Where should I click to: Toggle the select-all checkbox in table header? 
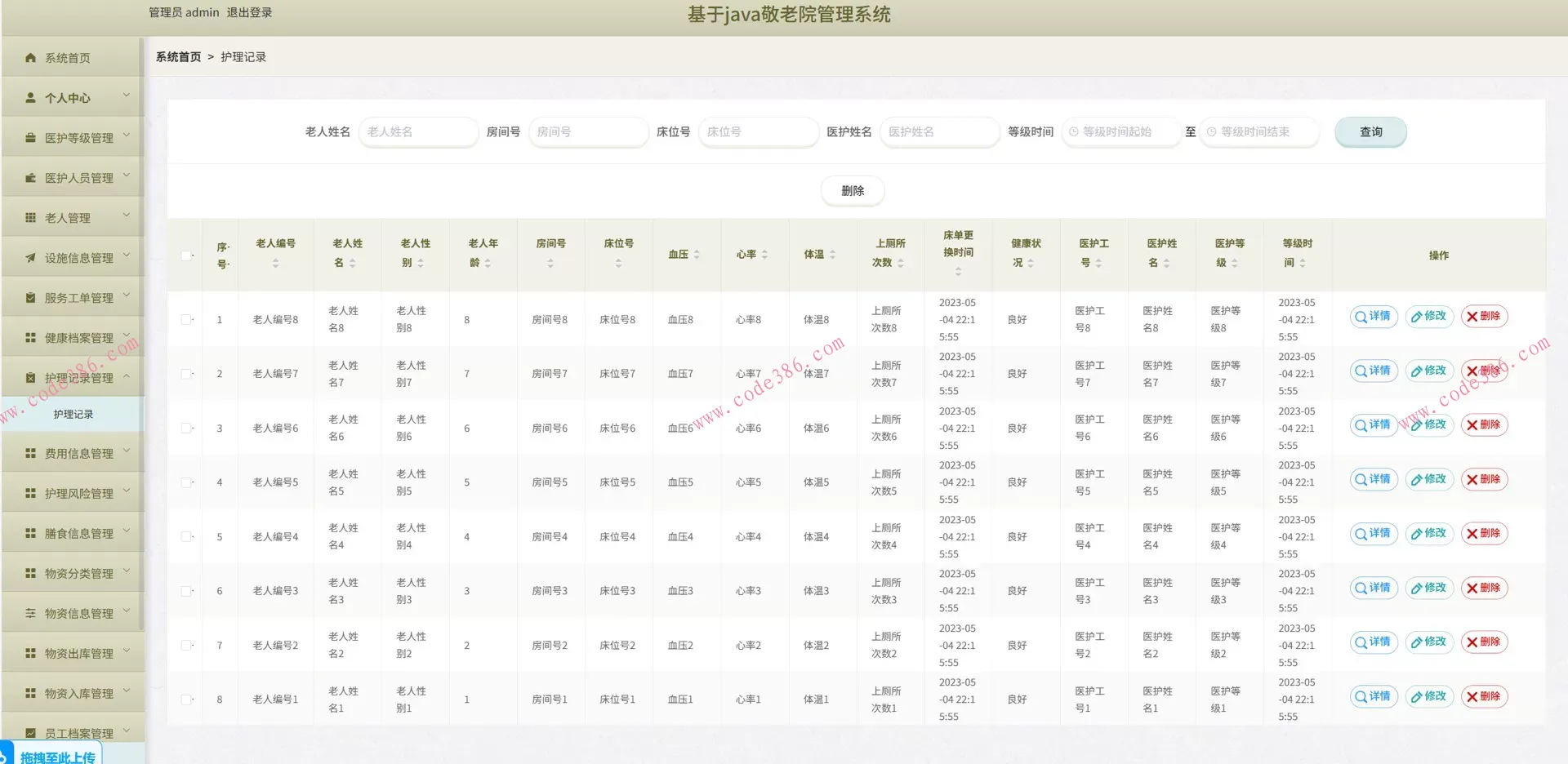[x=186, y=255]
